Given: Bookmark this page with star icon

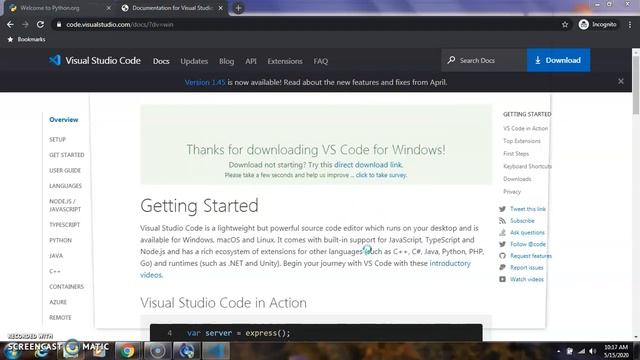Looking at the screenshot, I should pos(565,24).
